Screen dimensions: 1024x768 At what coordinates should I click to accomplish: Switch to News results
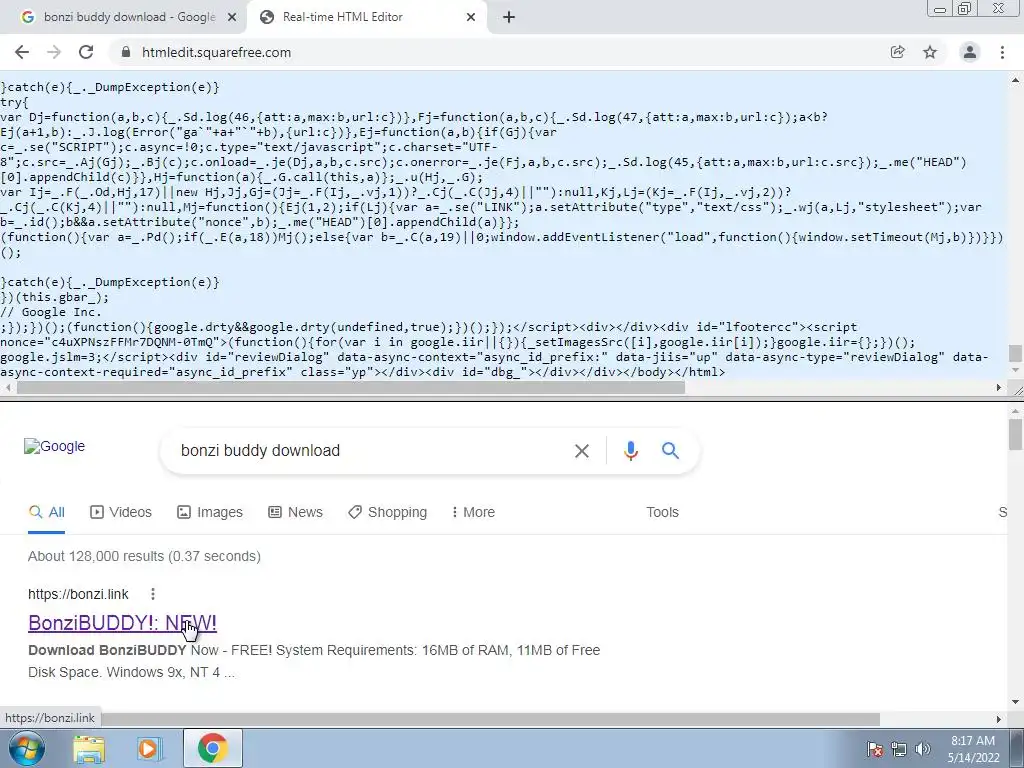point(295,512)
